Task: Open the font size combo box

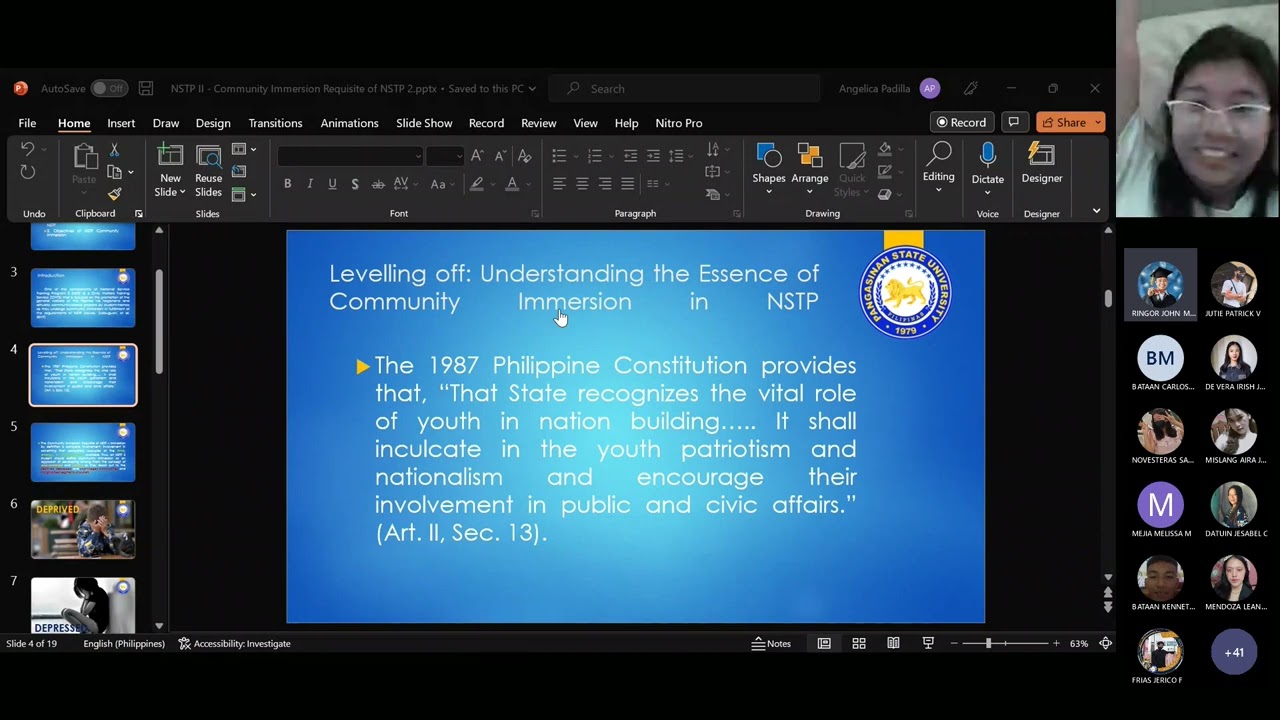Action: pos(444,156)
